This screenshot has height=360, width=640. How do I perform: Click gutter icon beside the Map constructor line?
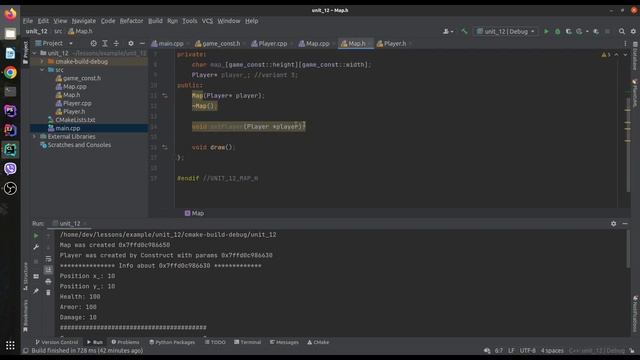coord(164,96)
